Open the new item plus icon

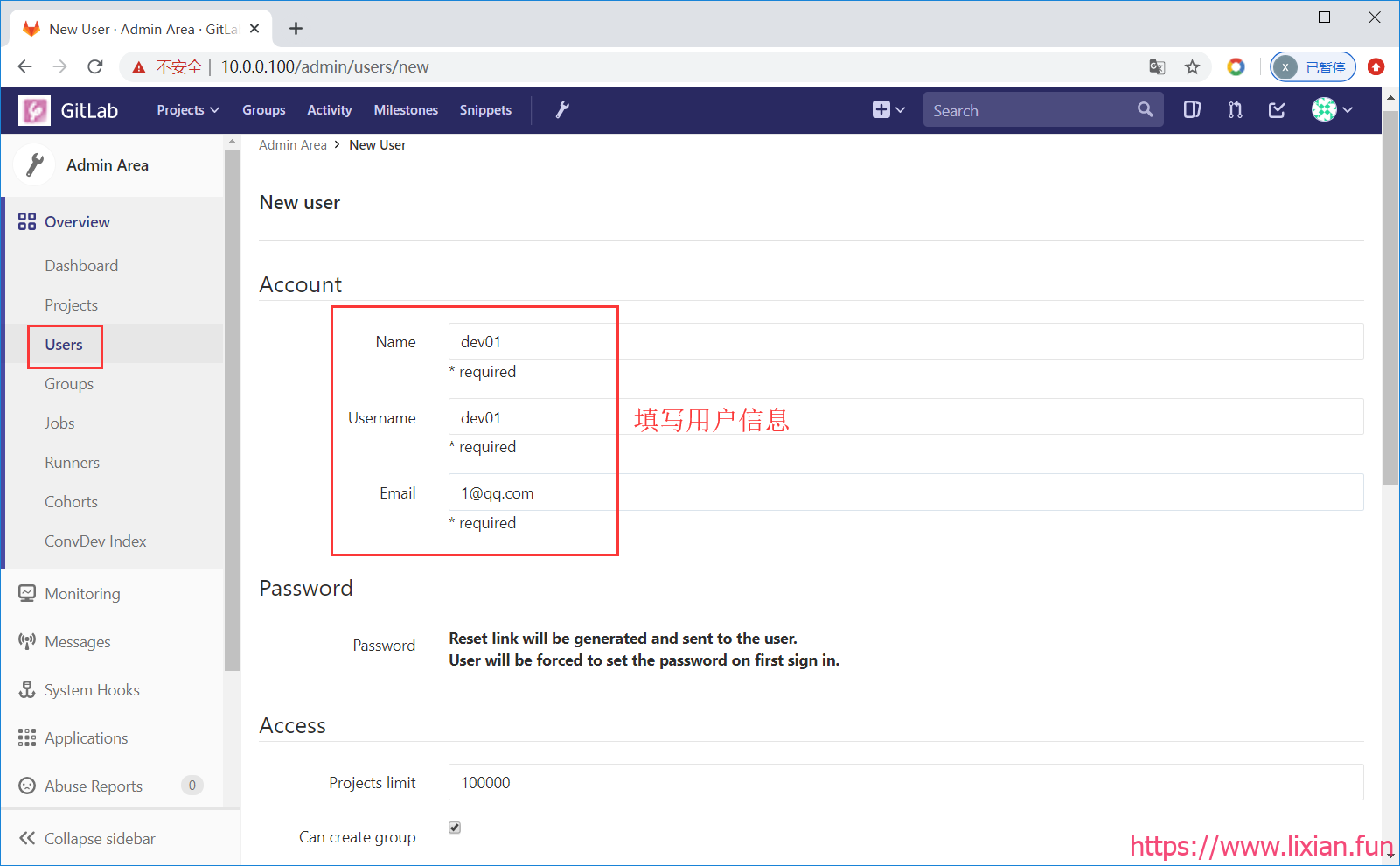pos(881,110)
